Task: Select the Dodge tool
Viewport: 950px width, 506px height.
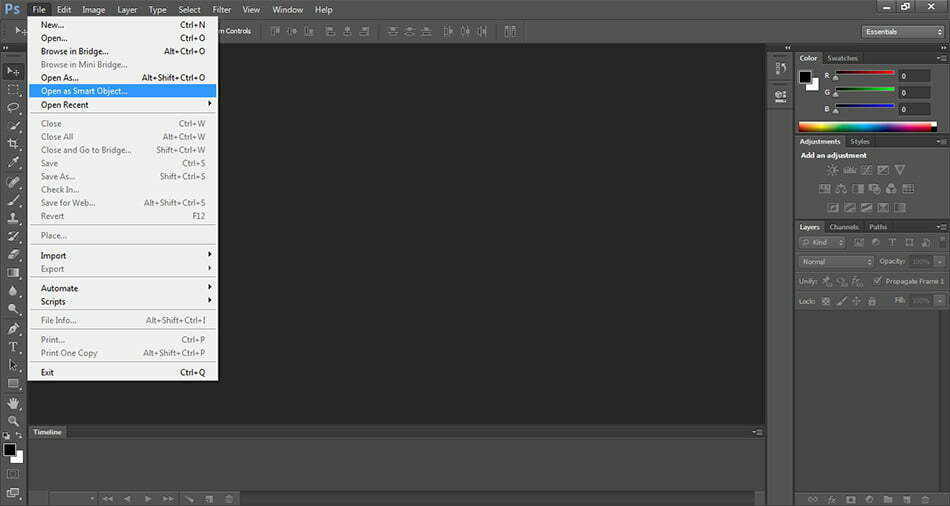Action: pyautogui.click(x=13, y=309)
